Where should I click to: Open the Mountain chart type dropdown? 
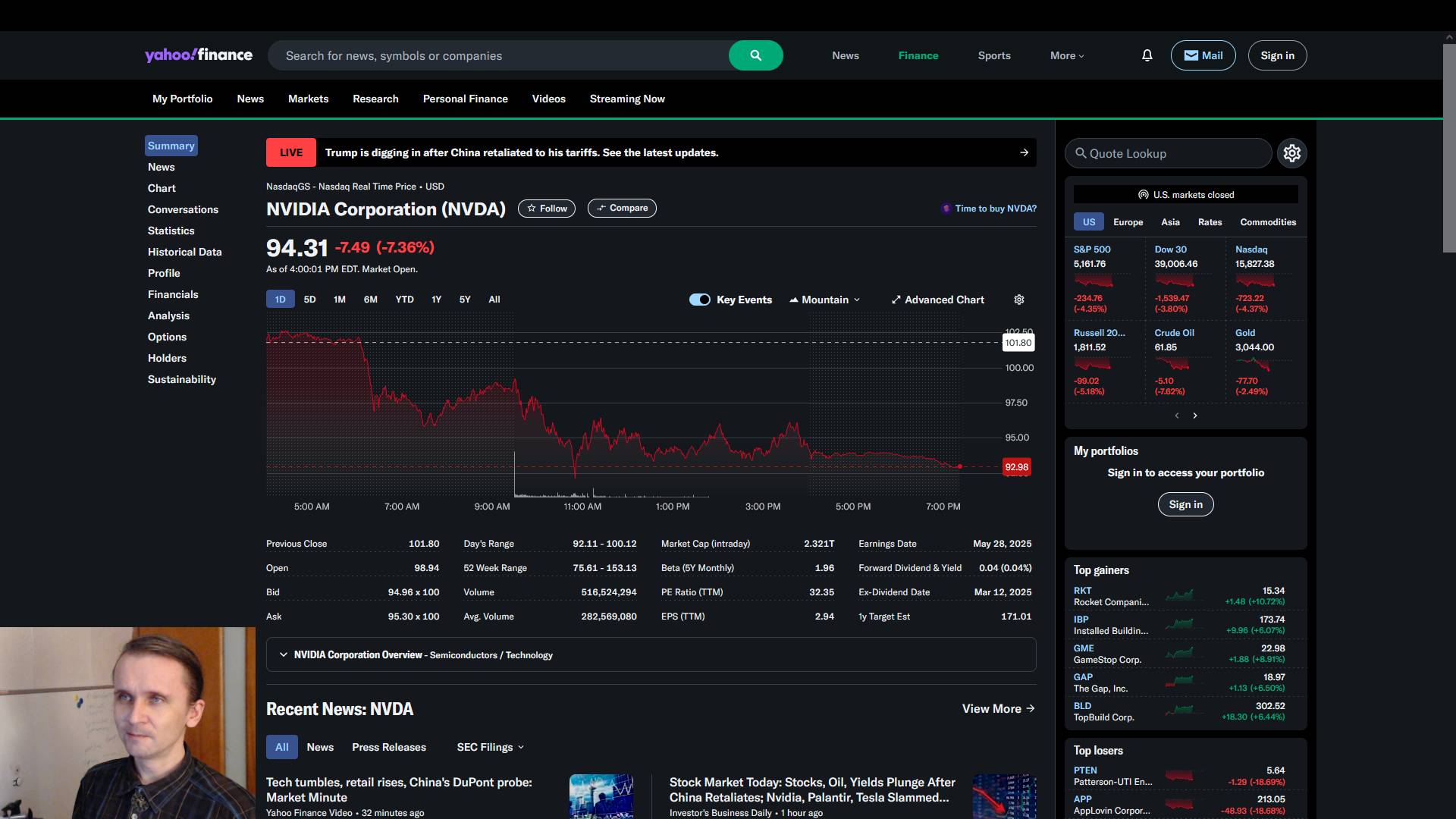pos(825,300)
